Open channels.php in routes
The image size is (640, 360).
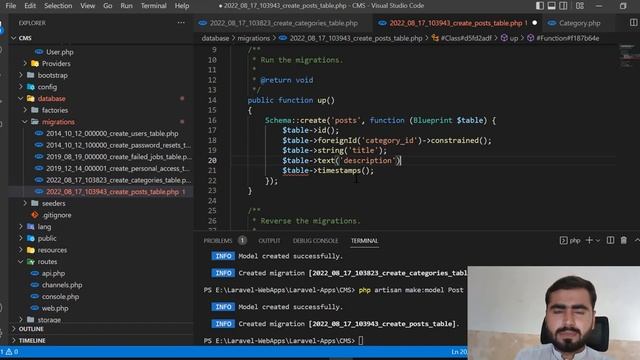(x=62, y=285)
